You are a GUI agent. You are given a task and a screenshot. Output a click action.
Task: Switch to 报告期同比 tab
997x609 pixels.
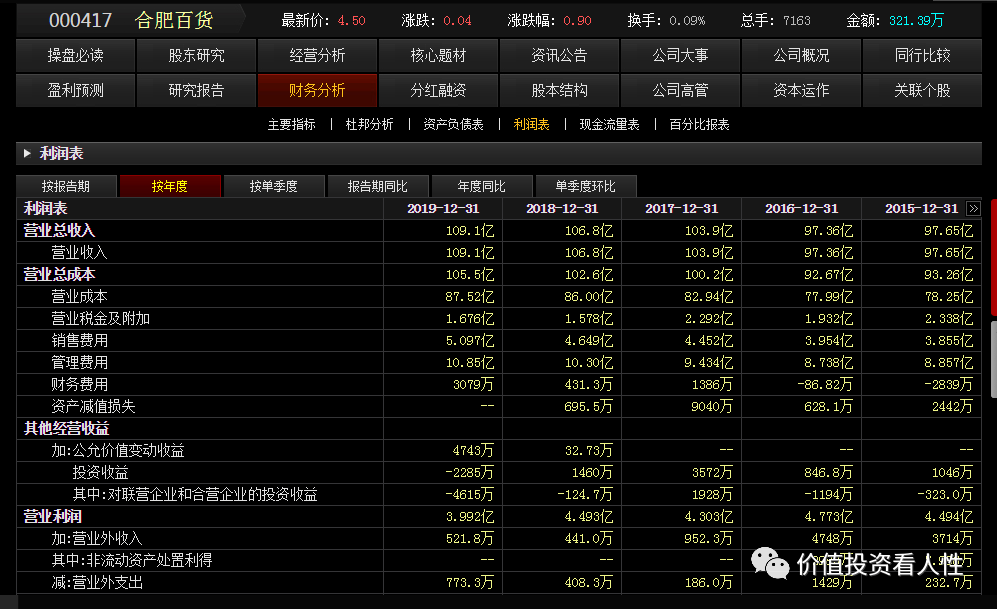[x=378, y=186]
